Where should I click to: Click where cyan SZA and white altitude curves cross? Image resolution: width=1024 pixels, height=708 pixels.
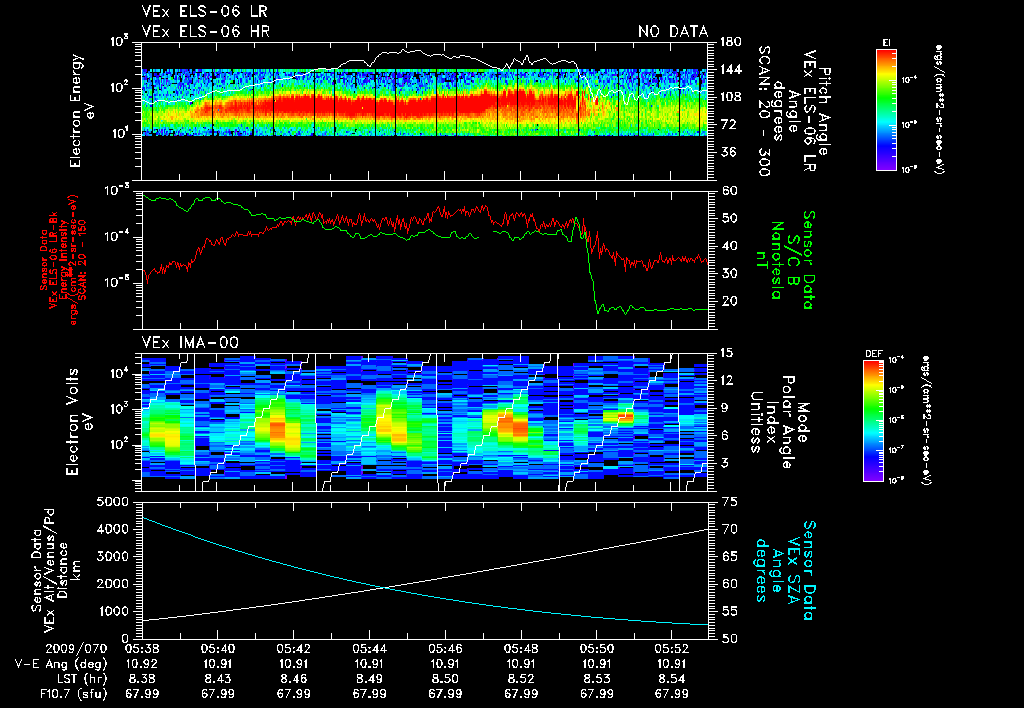point(384,588)
